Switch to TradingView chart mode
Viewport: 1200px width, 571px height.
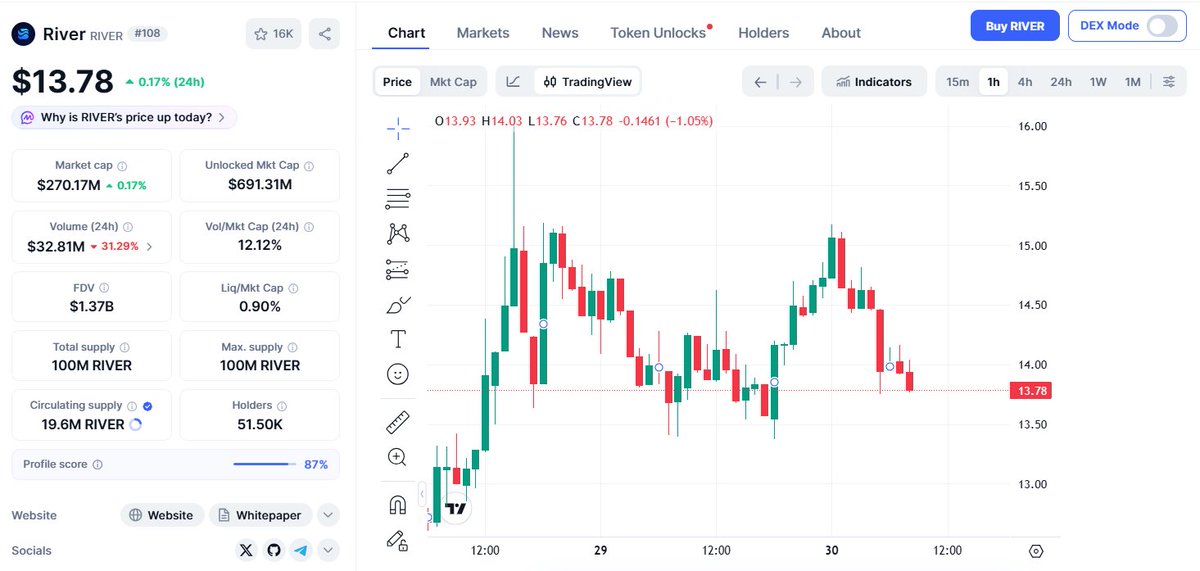[588, 82]
